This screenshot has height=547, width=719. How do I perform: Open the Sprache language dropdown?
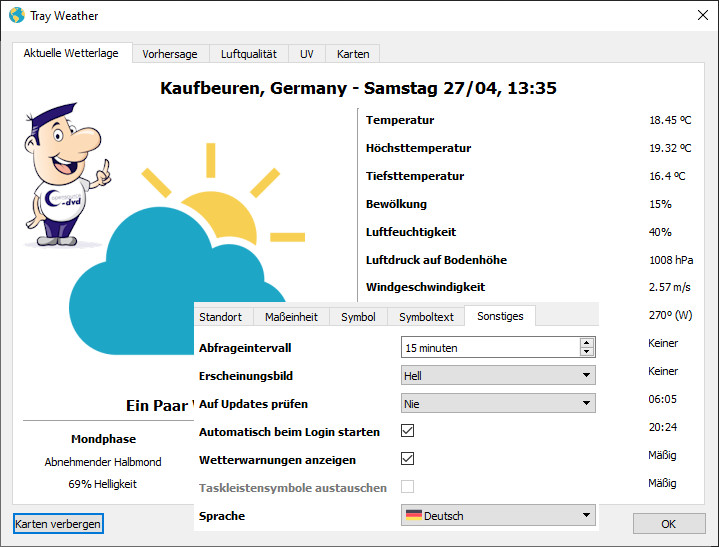point(497,516)
